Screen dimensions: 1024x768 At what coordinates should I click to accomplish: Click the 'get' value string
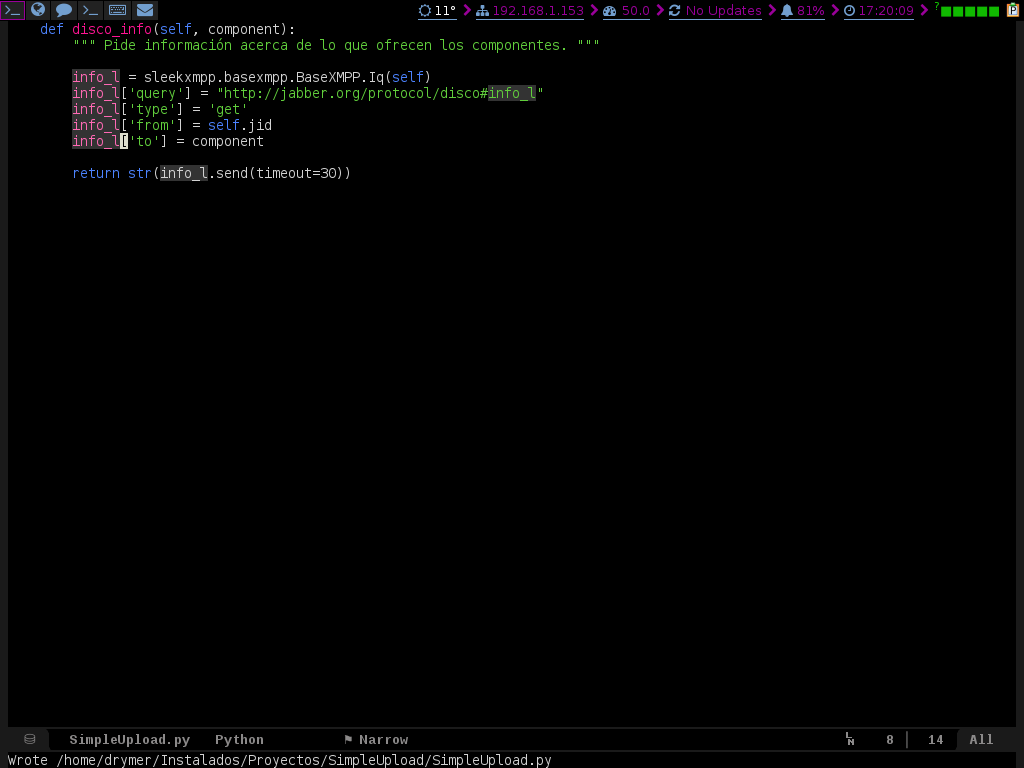[228, 109]
